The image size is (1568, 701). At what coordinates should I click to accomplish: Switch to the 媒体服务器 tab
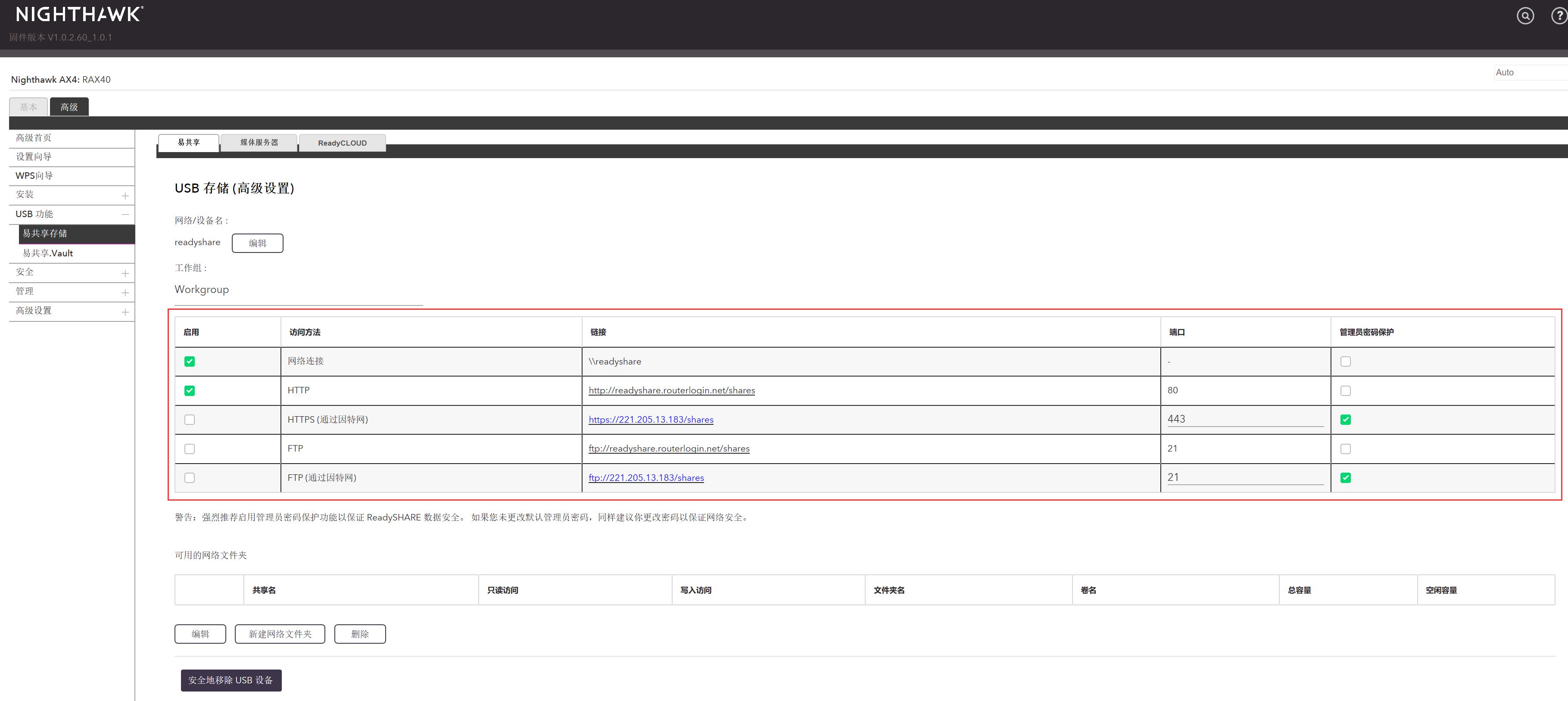259,142
